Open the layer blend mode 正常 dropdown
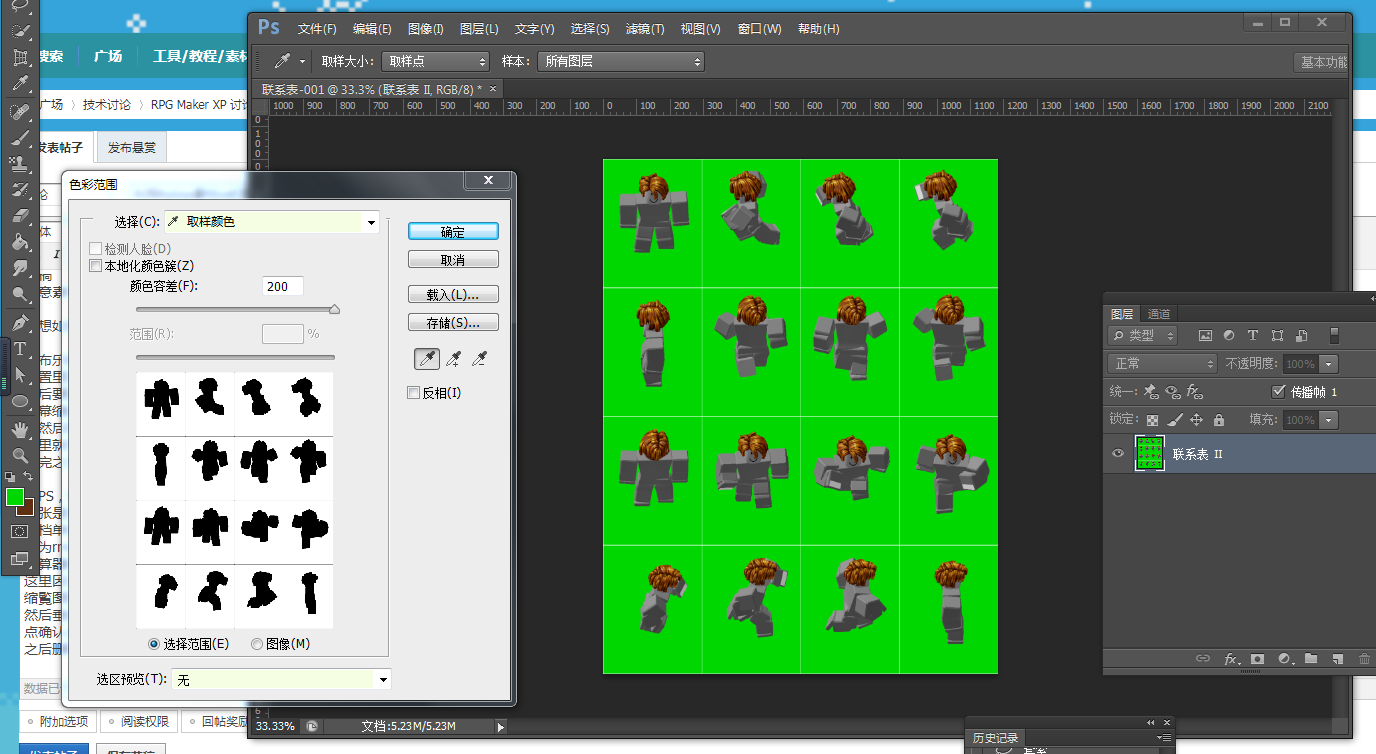Screen dimensions: 1376x754 coord(1162,364)
